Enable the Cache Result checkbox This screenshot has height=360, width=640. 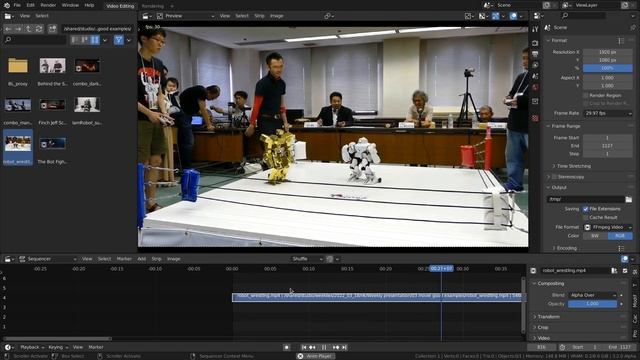[x=586, y=218]
